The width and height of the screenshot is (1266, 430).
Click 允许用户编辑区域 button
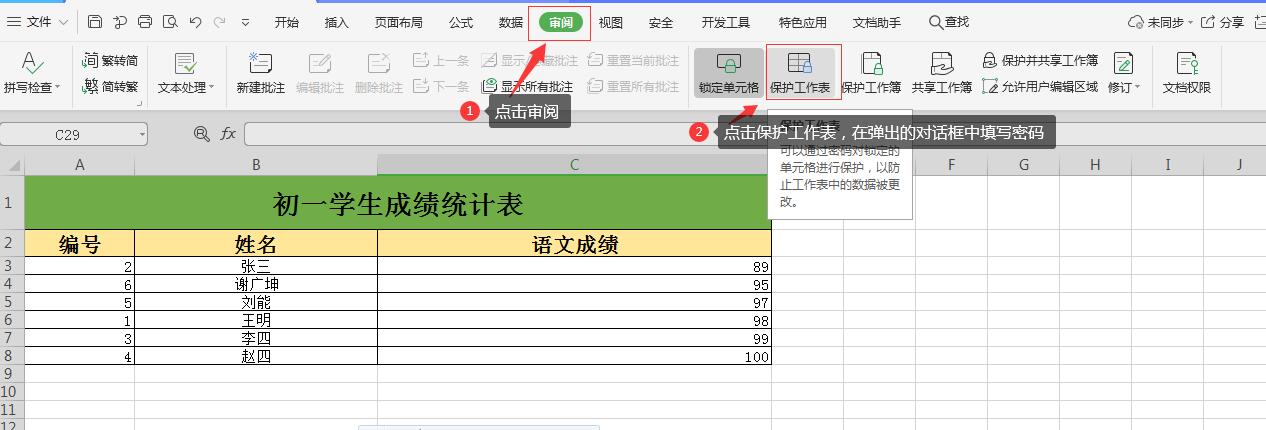tap(1040, 87)
